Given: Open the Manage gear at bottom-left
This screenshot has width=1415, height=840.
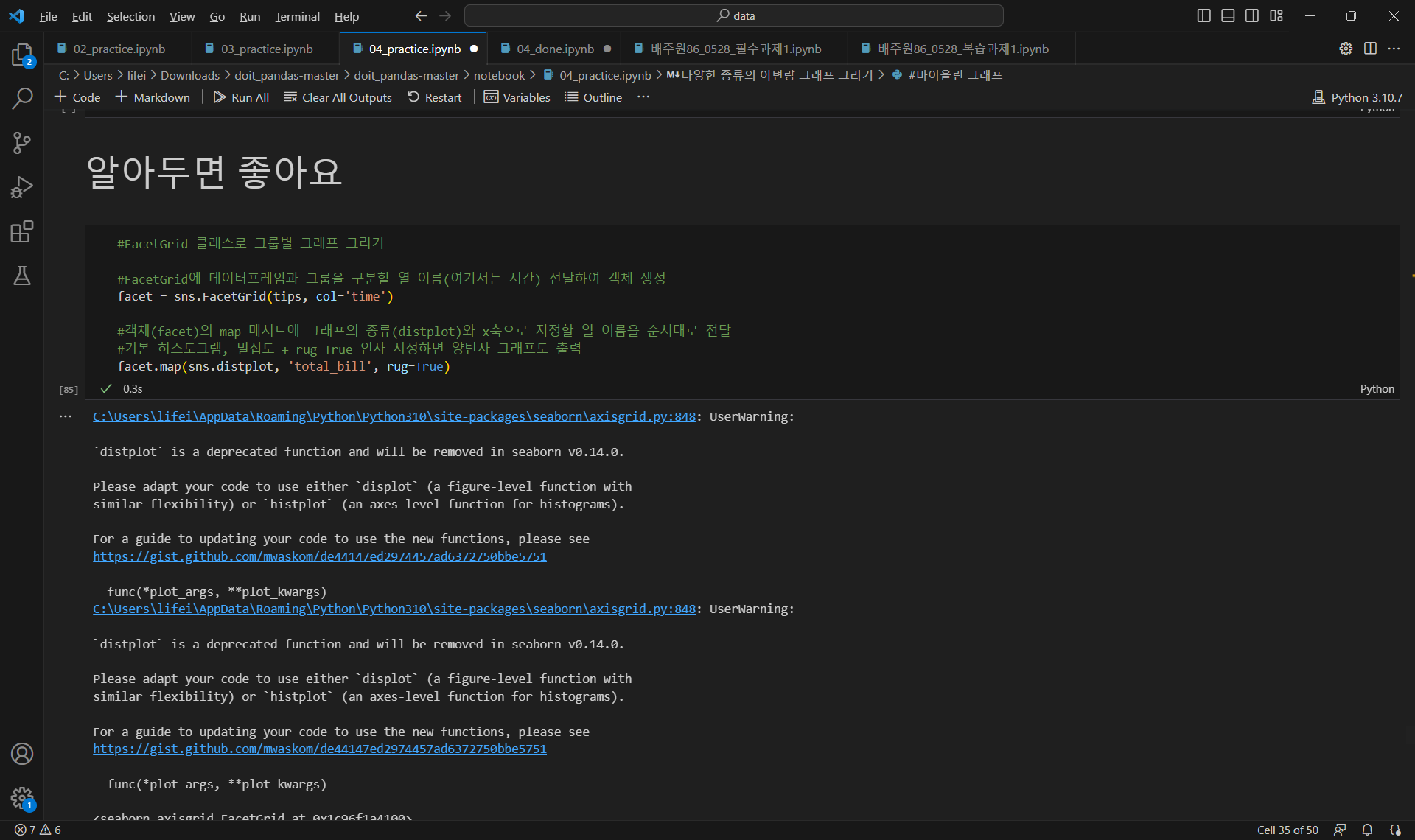Looking at the screenshot, I should [x=22, y=797].
